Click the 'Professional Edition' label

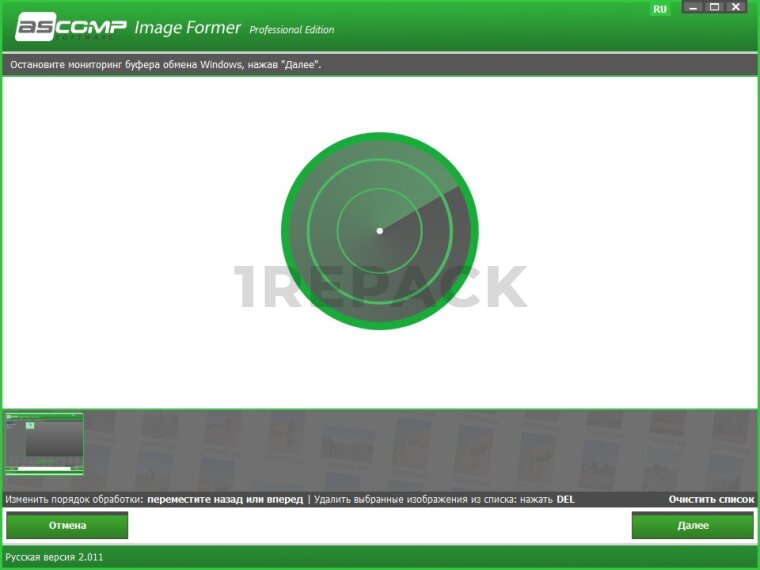click(292, 30)
